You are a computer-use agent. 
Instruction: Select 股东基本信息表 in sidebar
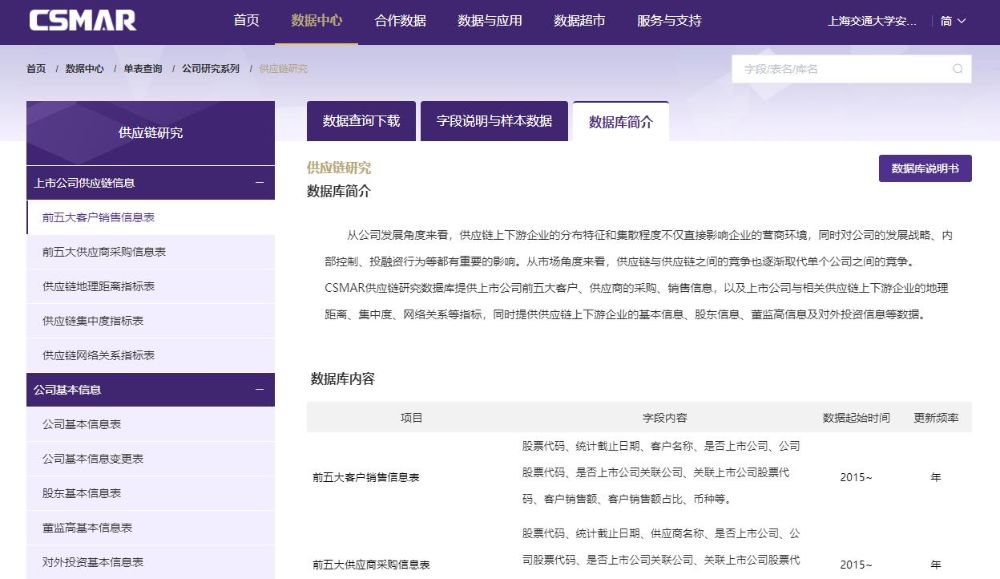(151, 493)
